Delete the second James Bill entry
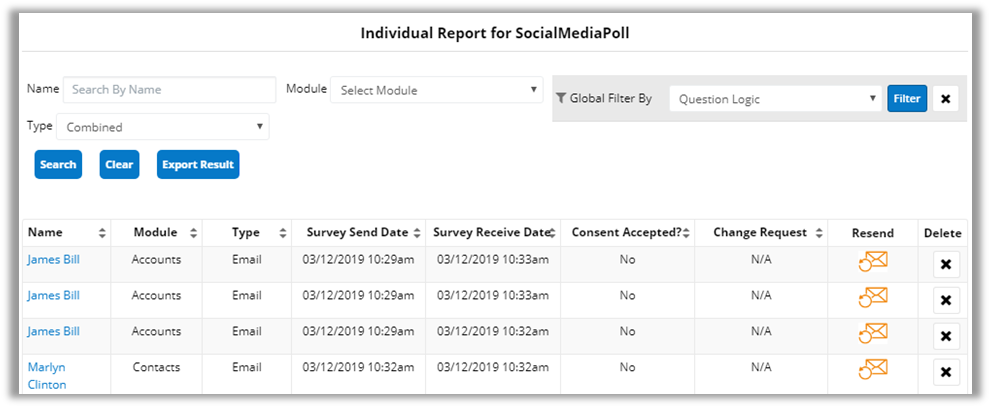Viewport: 992px width, 408px height. pyautogui.click(x=945, y=300)
